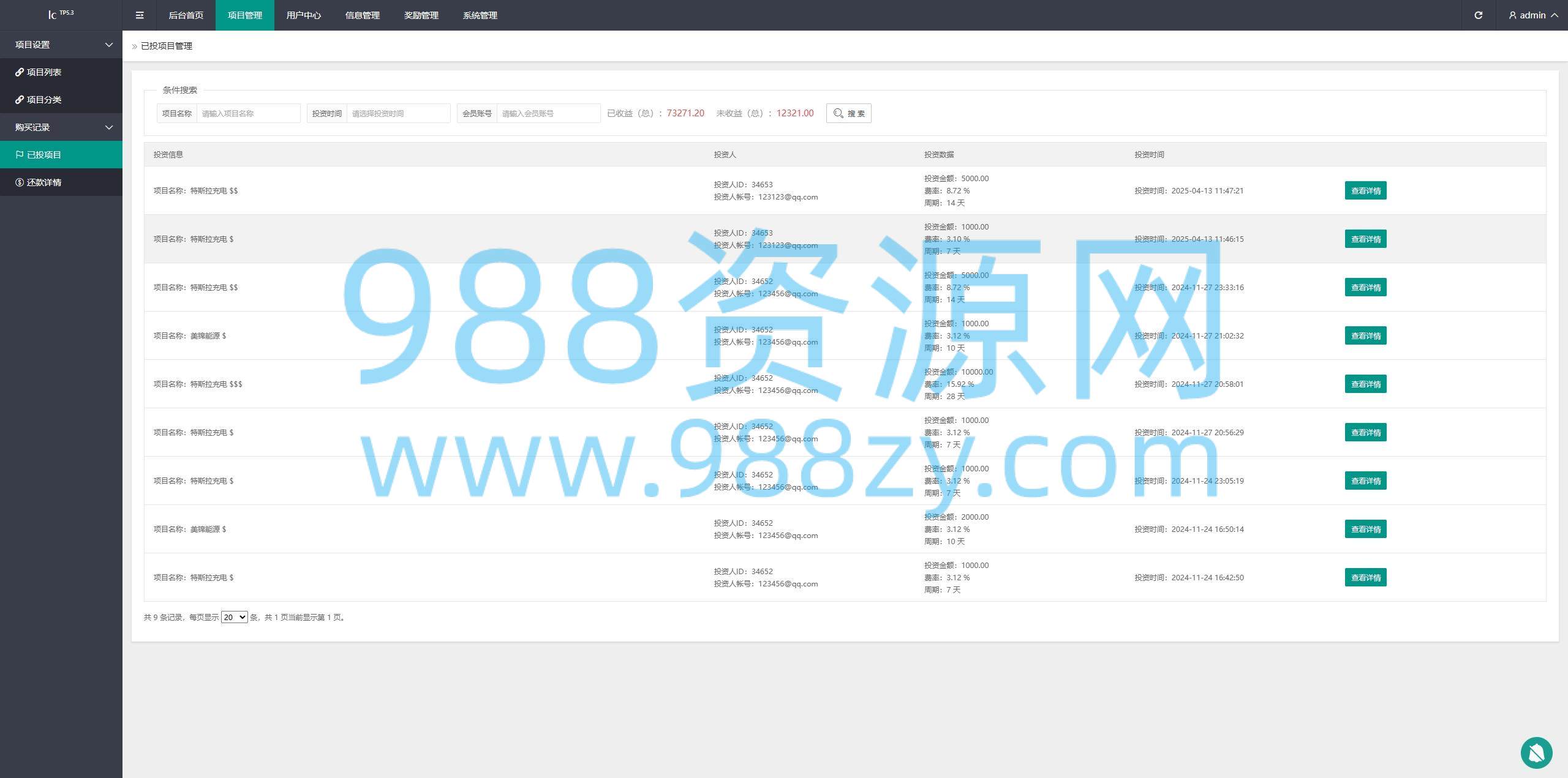Image resolution: width=1568 pixels, height=778 pixels.
Task: View details of first 特斯拉充电 $$ record
Action: [x=1365, y=190]
